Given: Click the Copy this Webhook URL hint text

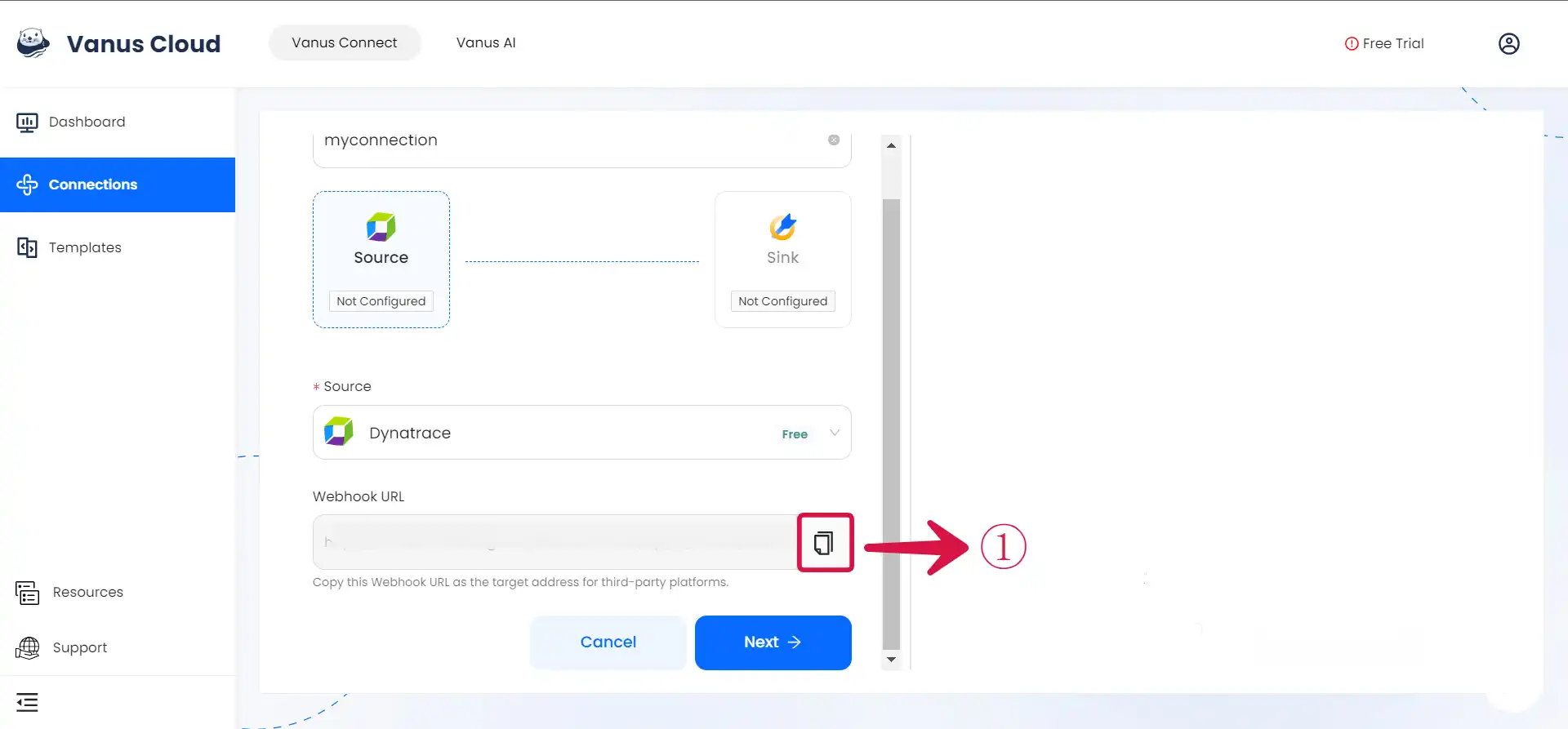Looking at the screenshot, I should coord(520,582).
